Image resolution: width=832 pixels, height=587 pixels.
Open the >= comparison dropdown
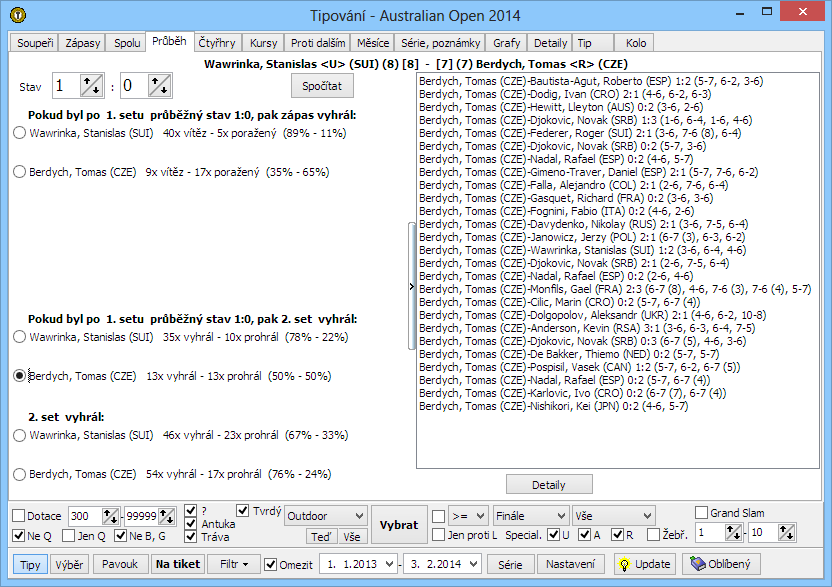click(x=468, y=516)
